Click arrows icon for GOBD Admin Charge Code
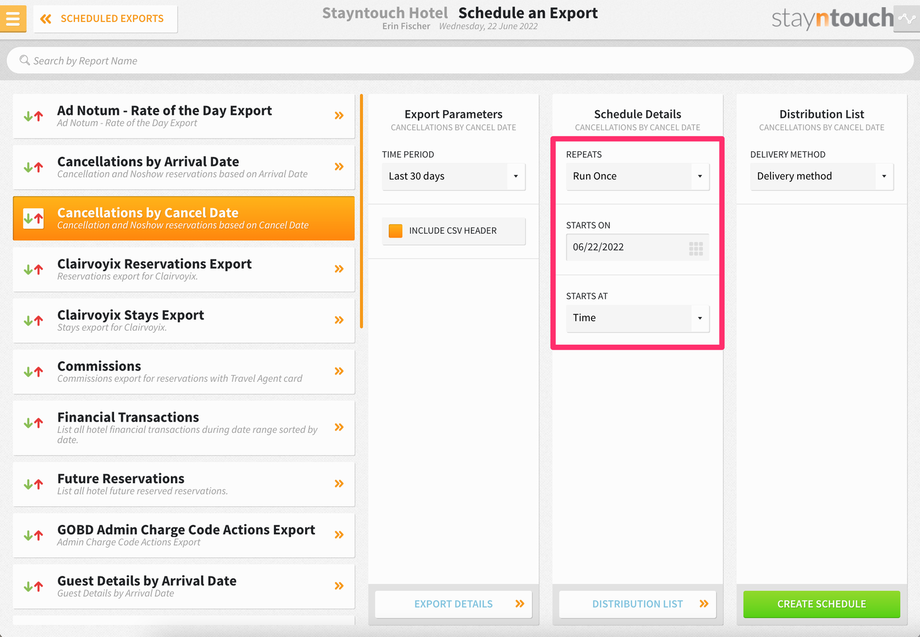Screen dimensions: 920x637 pyautogui.click(x=33, y=535)
